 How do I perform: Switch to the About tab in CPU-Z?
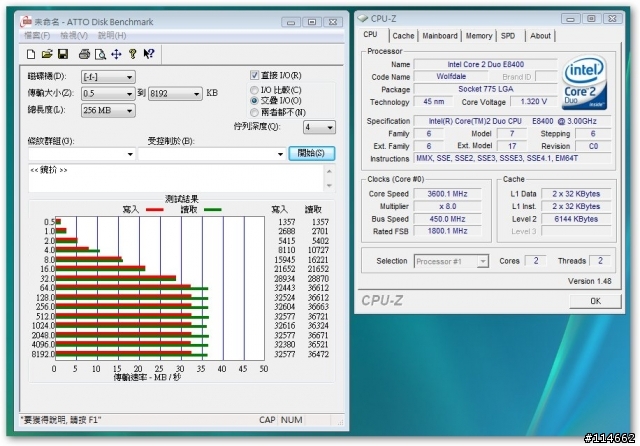pos(540,36)
